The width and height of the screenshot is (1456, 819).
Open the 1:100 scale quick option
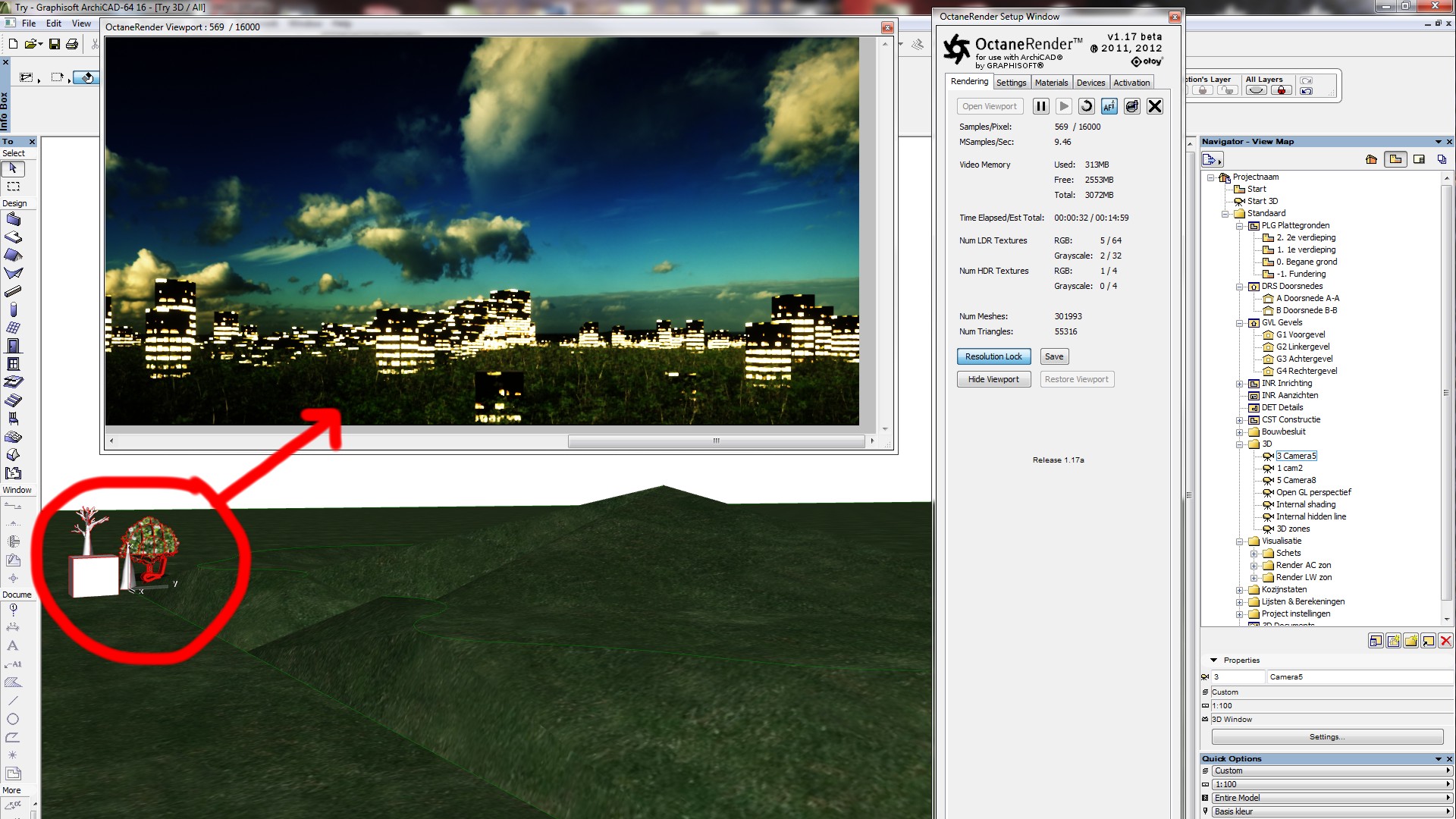click(x=1329, y=784)
